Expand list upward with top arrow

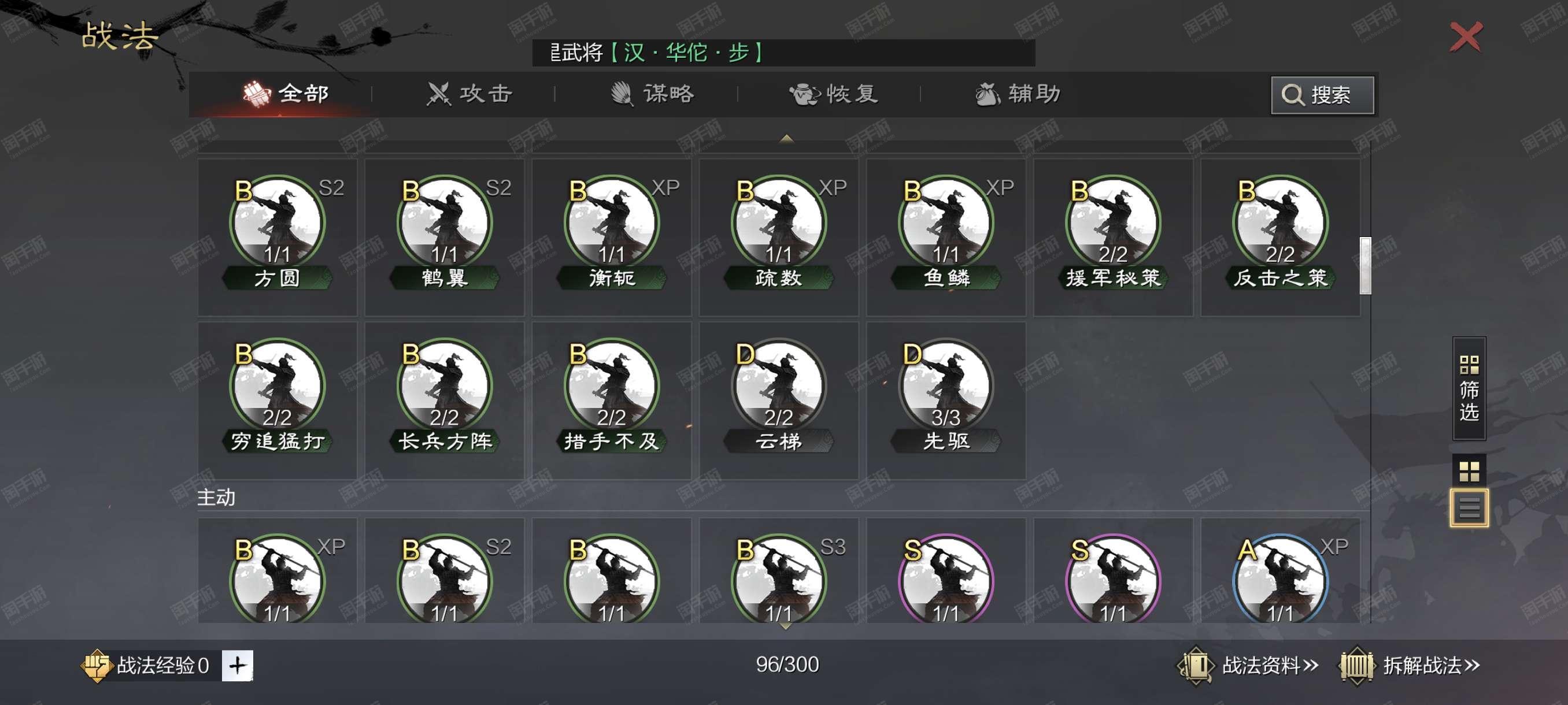pos(786,139)
